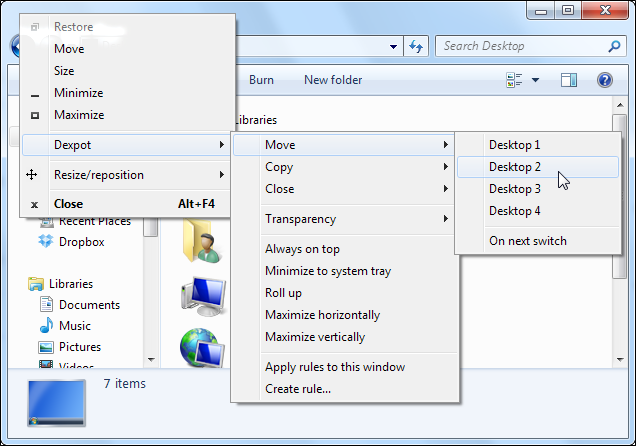The height and width of the screenshot is (446, 636).
Task: Select the Network globe icon in file list
Action: tap(202, 348)
